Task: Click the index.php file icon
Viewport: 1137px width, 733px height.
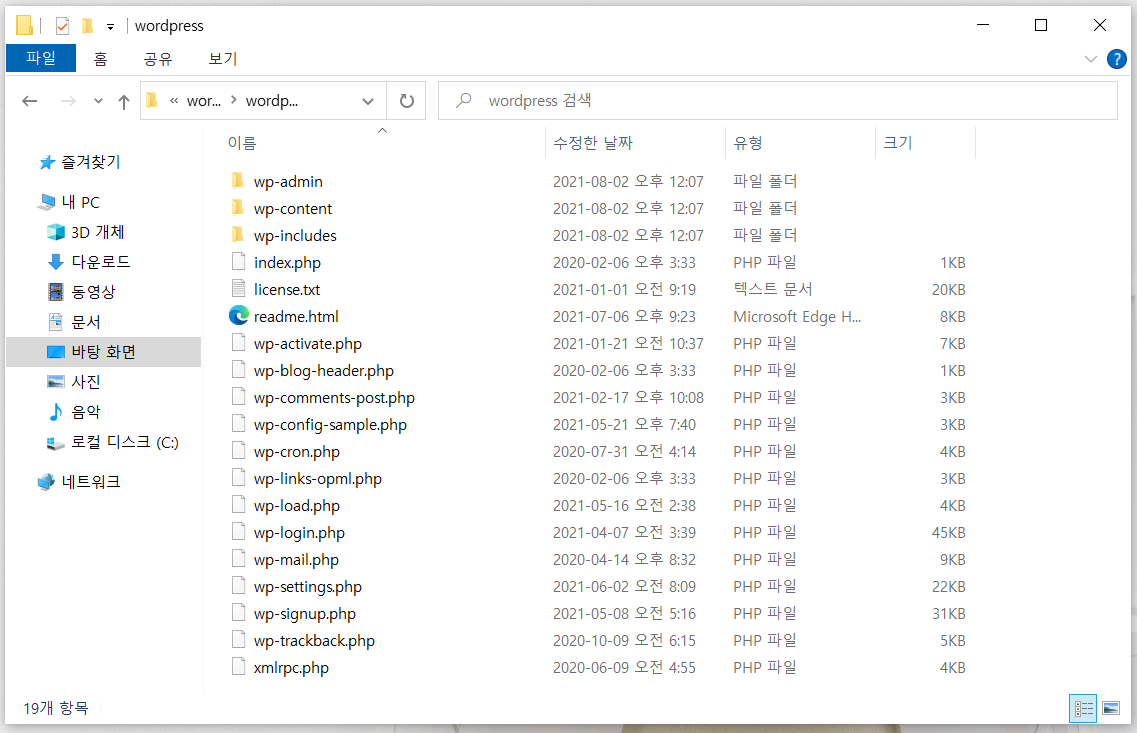Action: click(x=239, y=262)
